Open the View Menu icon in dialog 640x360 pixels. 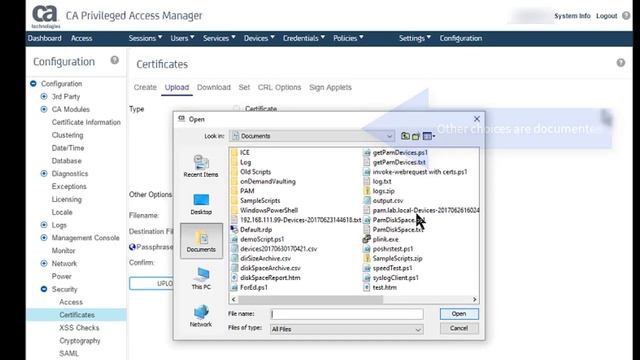click(x=429, y=136)
